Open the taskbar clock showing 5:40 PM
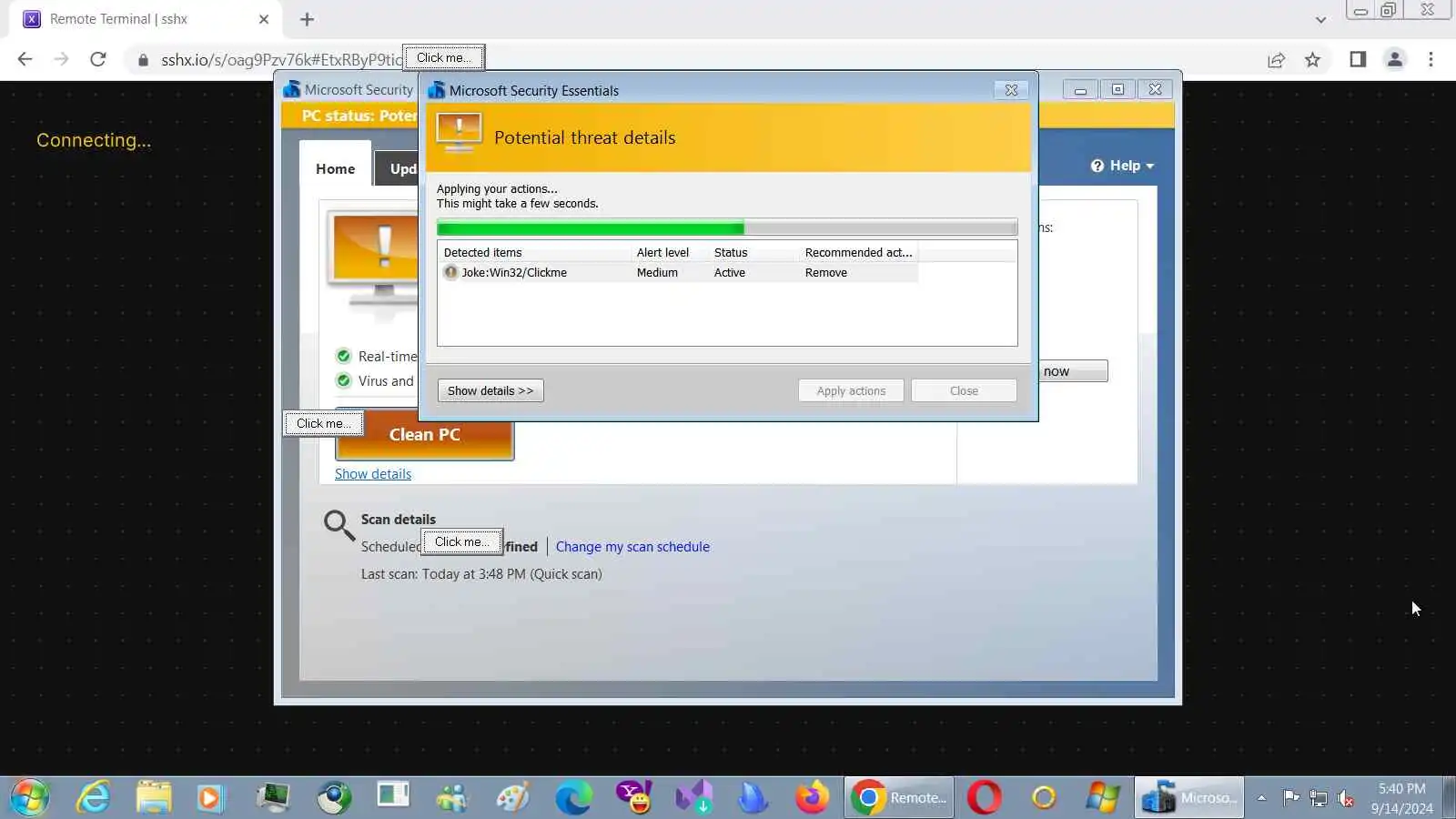This screenshot has width=1456, height=819. (1401, 798)
